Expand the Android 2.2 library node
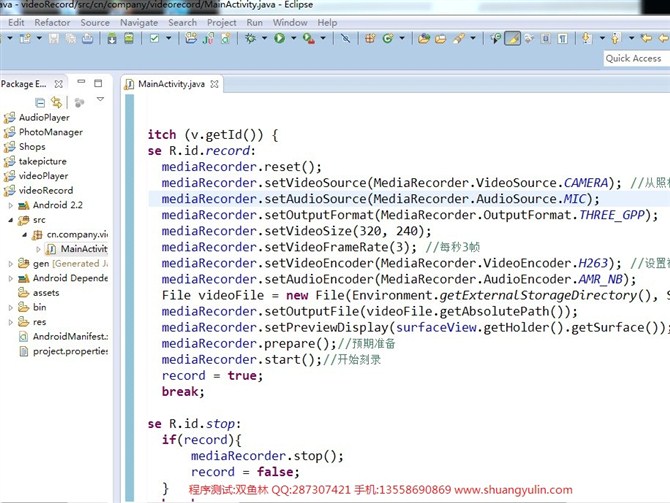 coord(11,205)
